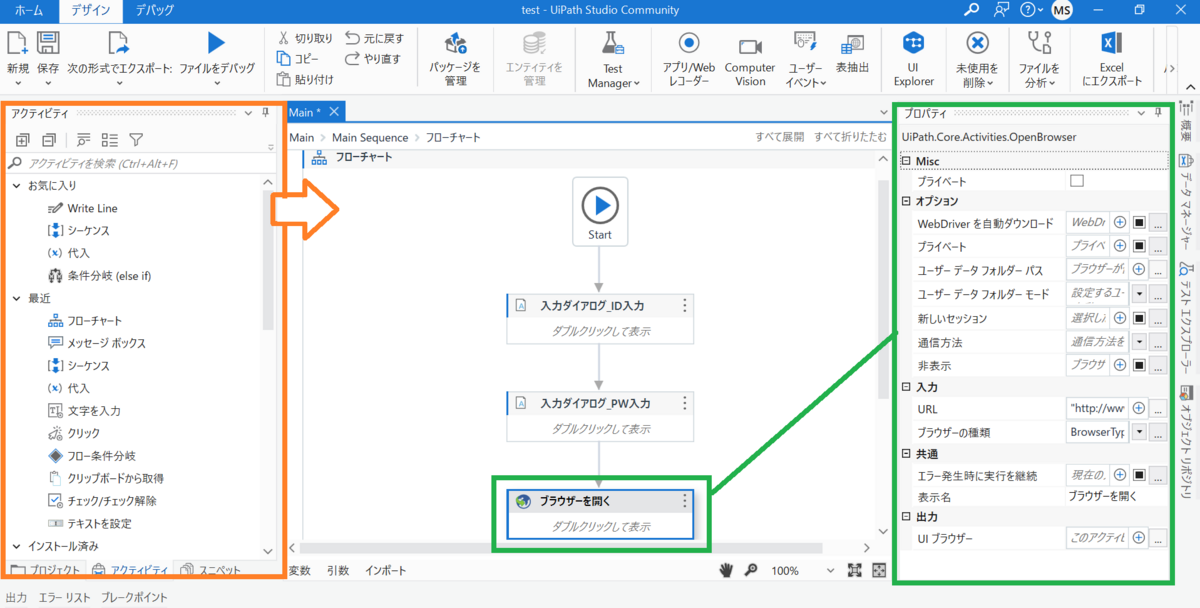Click やり直す (Redo) in the ribbon
Screen dimensions: 1200x608
coord(372,59)
